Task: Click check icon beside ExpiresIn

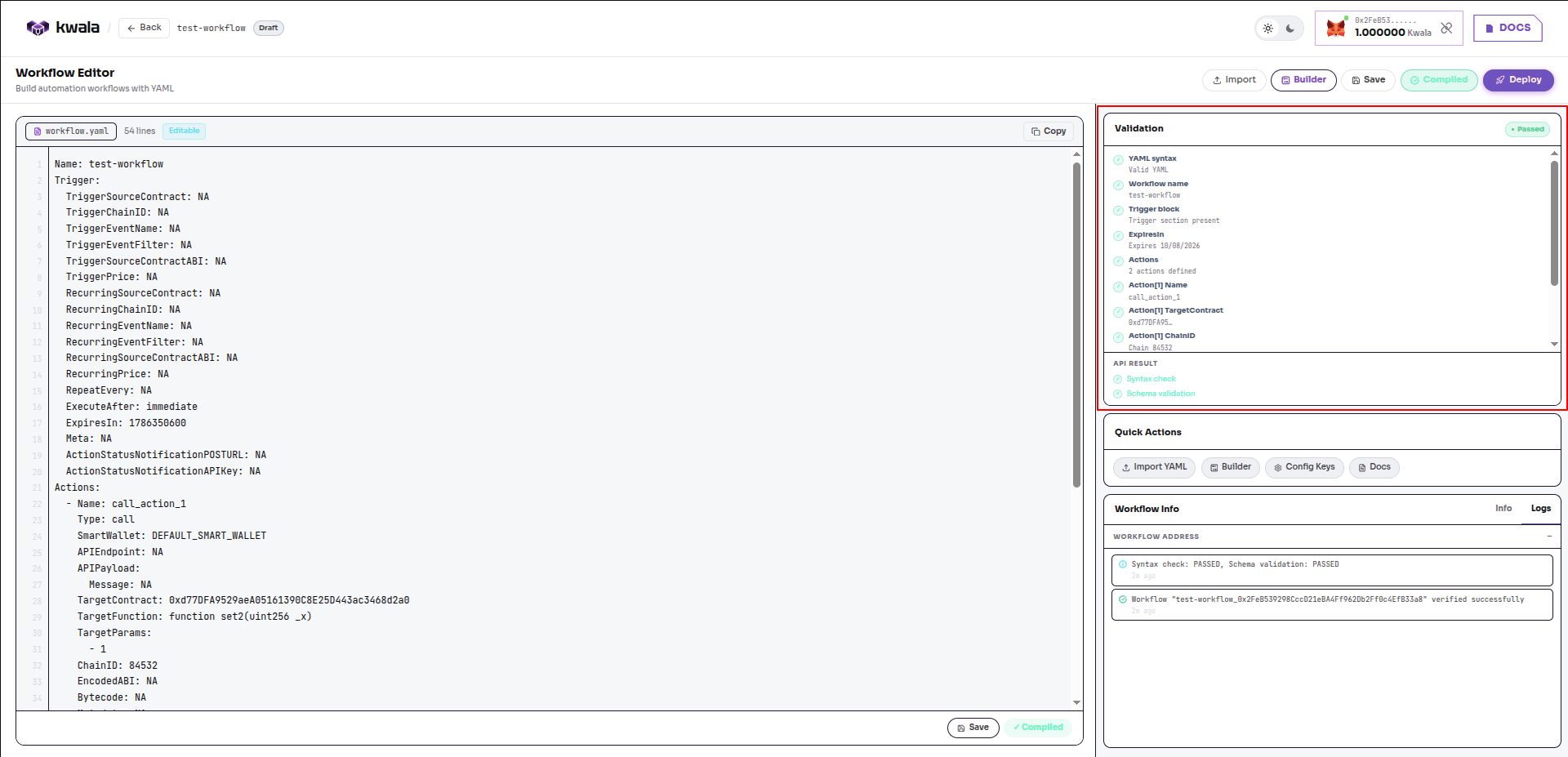Action: [1118, 236]
